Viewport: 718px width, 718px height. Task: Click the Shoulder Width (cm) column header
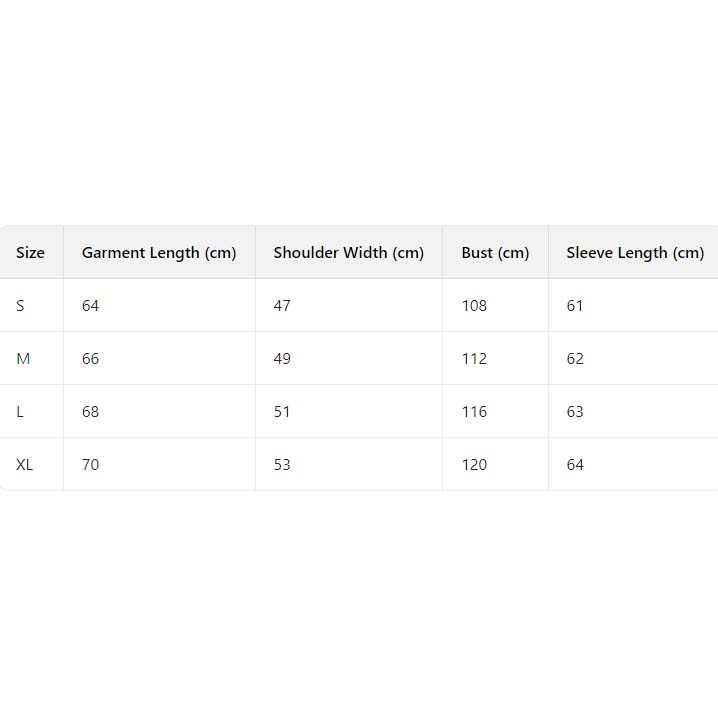(x=348, y=253)
